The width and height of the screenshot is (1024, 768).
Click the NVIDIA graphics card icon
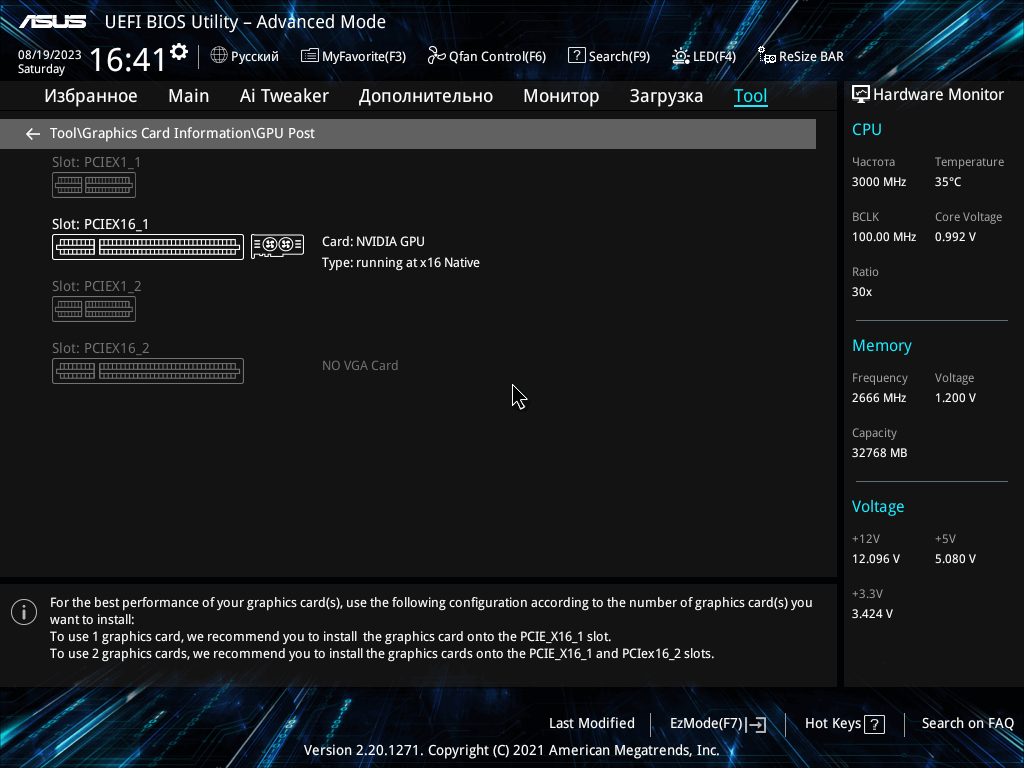(x=278, y=246)
